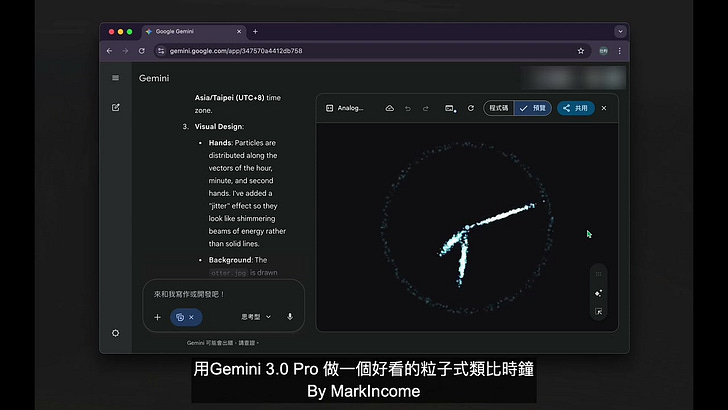728x410 pixels.
Task: Focus the prompt input field
Action: tap(223, 294)
